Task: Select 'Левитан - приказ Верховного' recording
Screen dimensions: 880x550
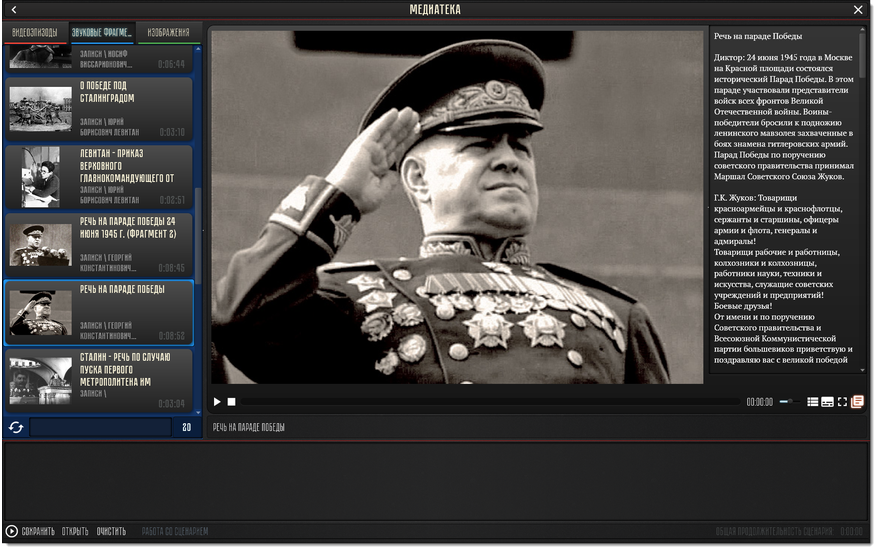Action: pos(99,177)
